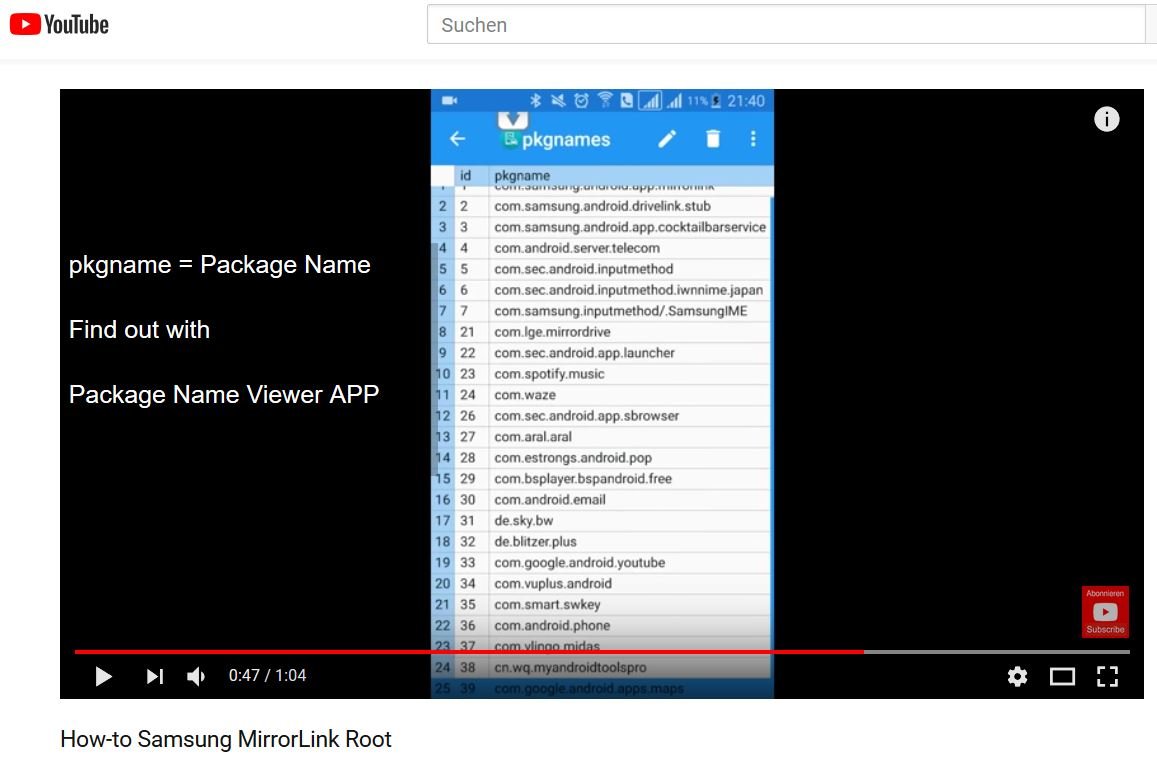Image resolution: width=1157 pixels, height=758 pixels.
Task: Select row de.blitzer.plus
Action: click(602, 542)
